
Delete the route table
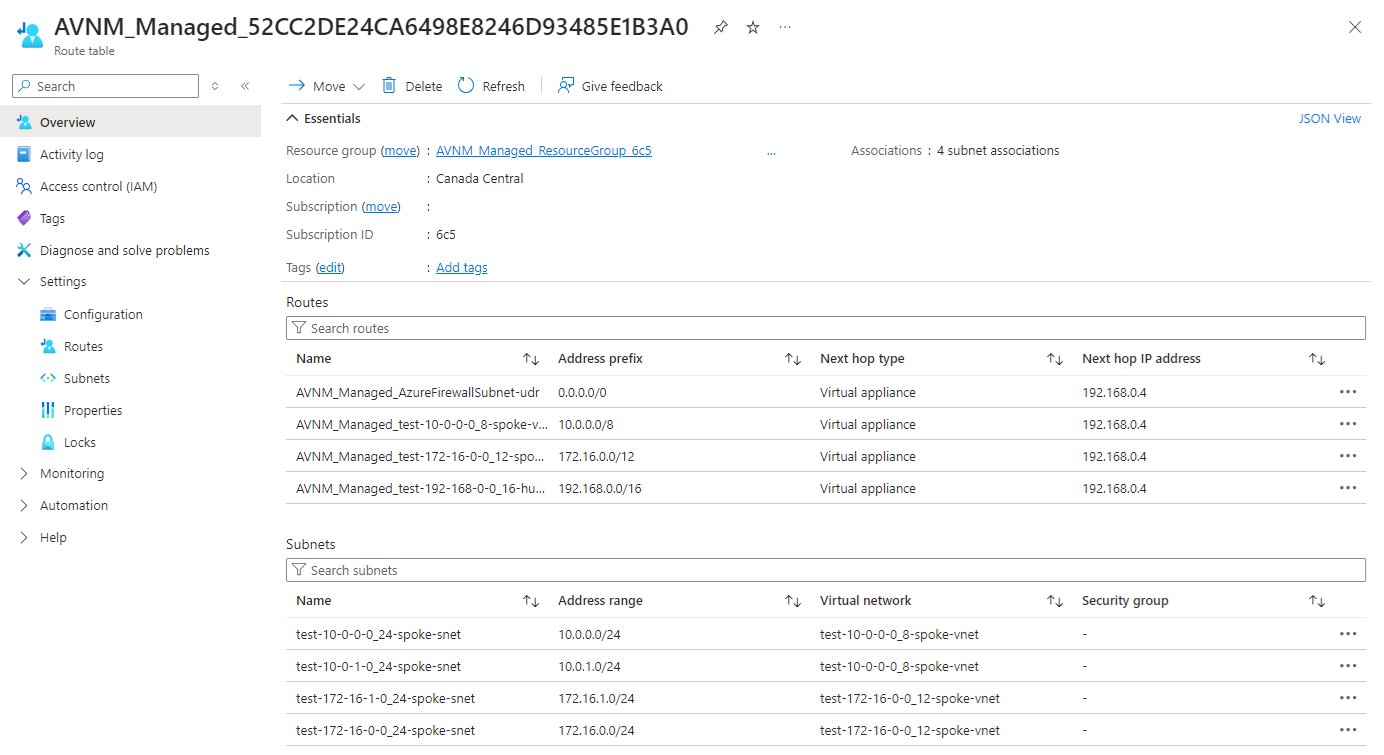pos(412,86)
